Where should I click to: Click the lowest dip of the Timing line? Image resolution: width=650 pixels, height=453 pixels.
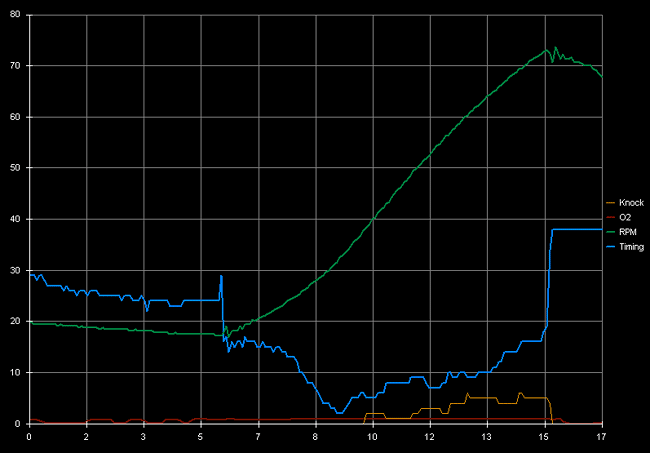coord(340,412)
